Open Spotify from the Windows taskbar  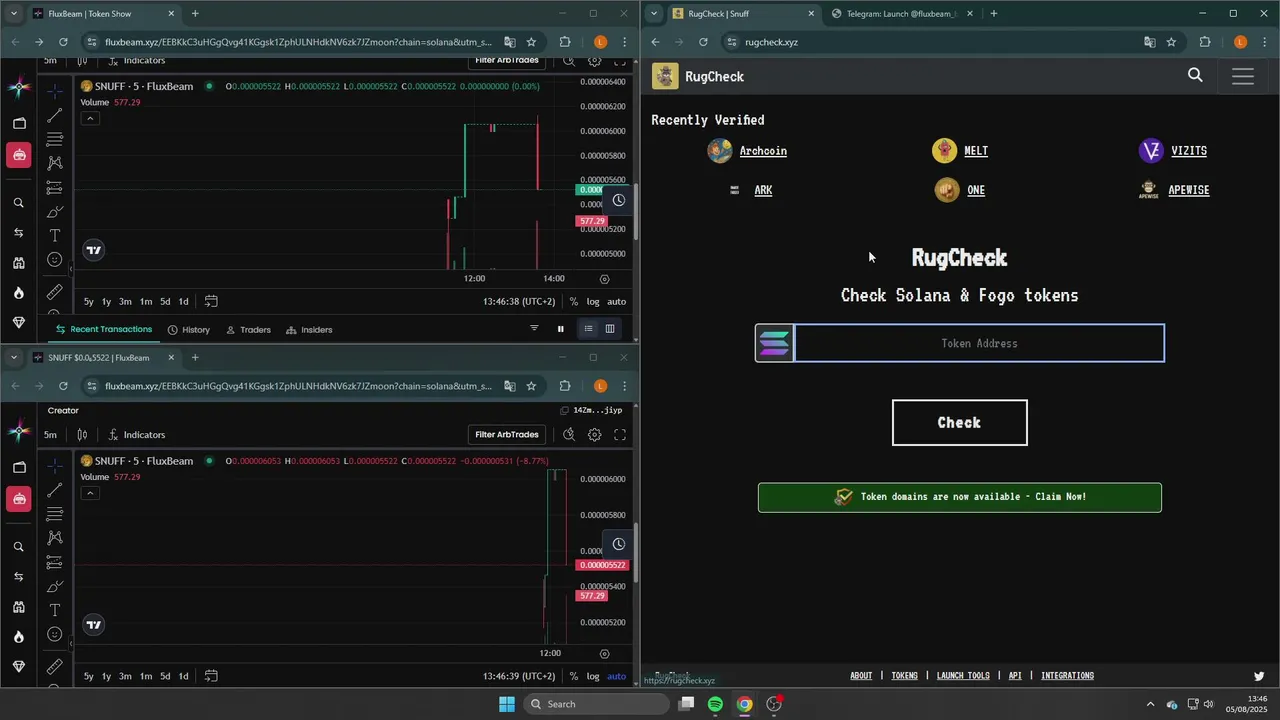[x=715, y=704]
